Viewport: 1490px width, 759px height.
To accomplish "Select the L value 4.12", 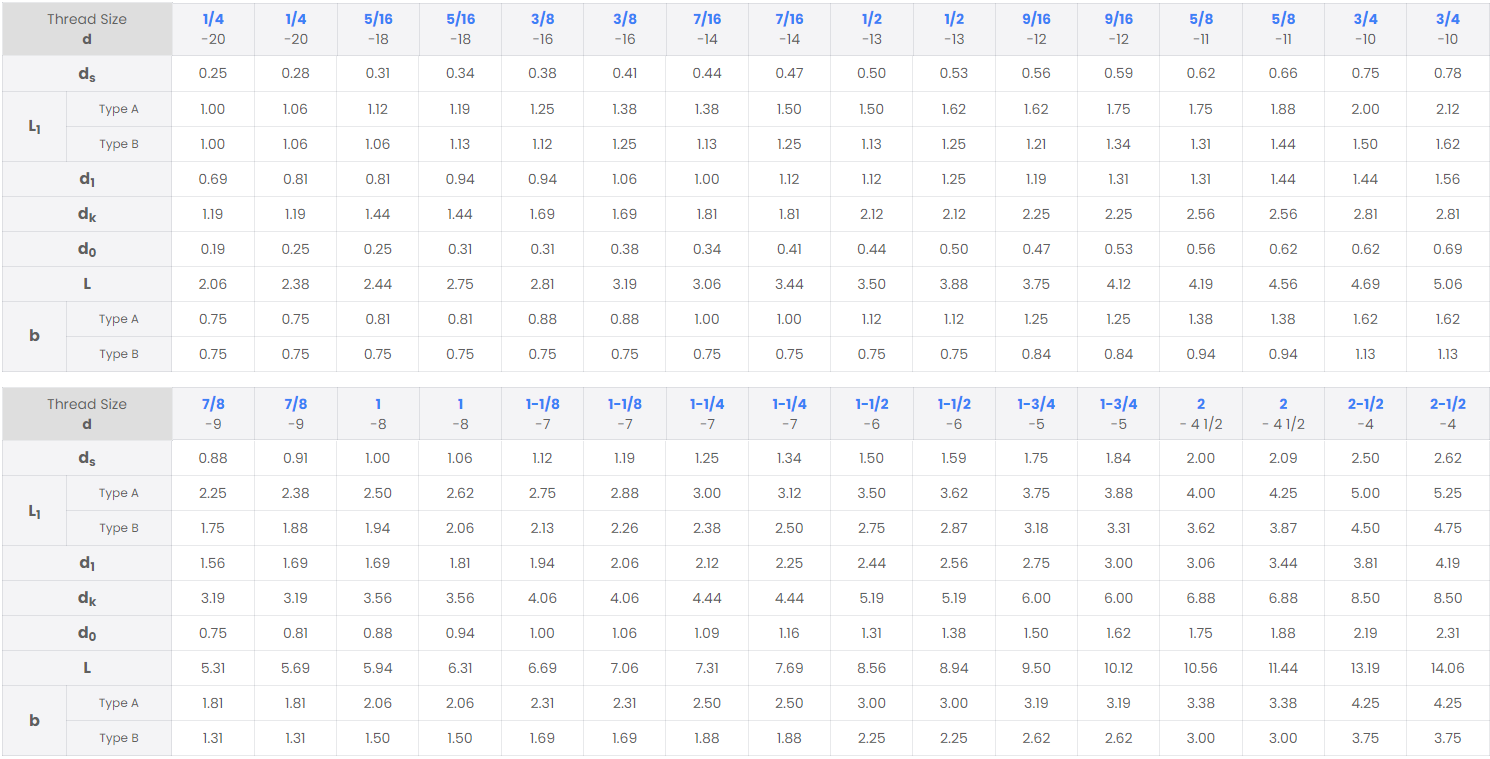I will (1118, 284).
